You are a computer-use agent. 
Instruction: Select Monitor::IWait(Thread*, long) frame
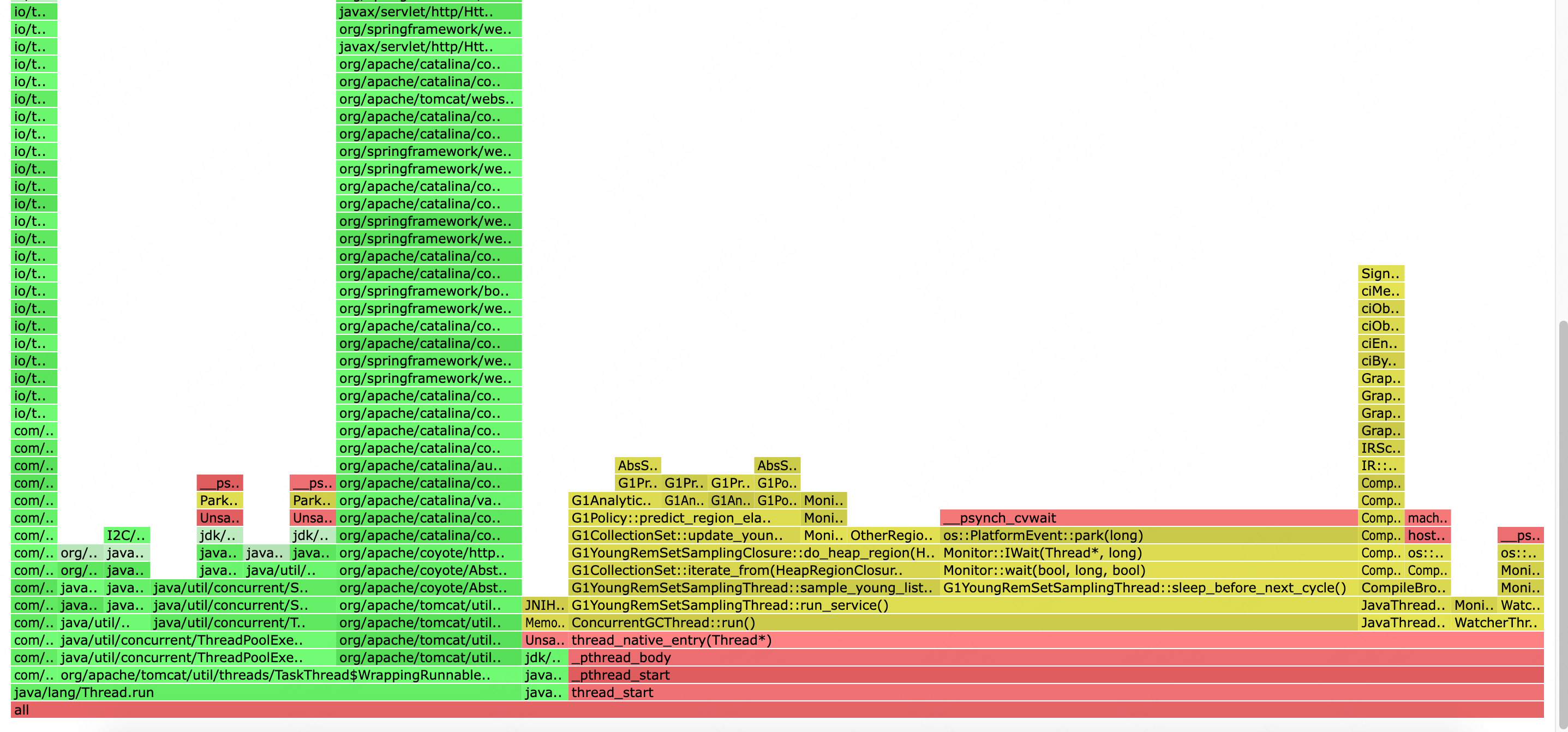click(x=1148, y=553)
